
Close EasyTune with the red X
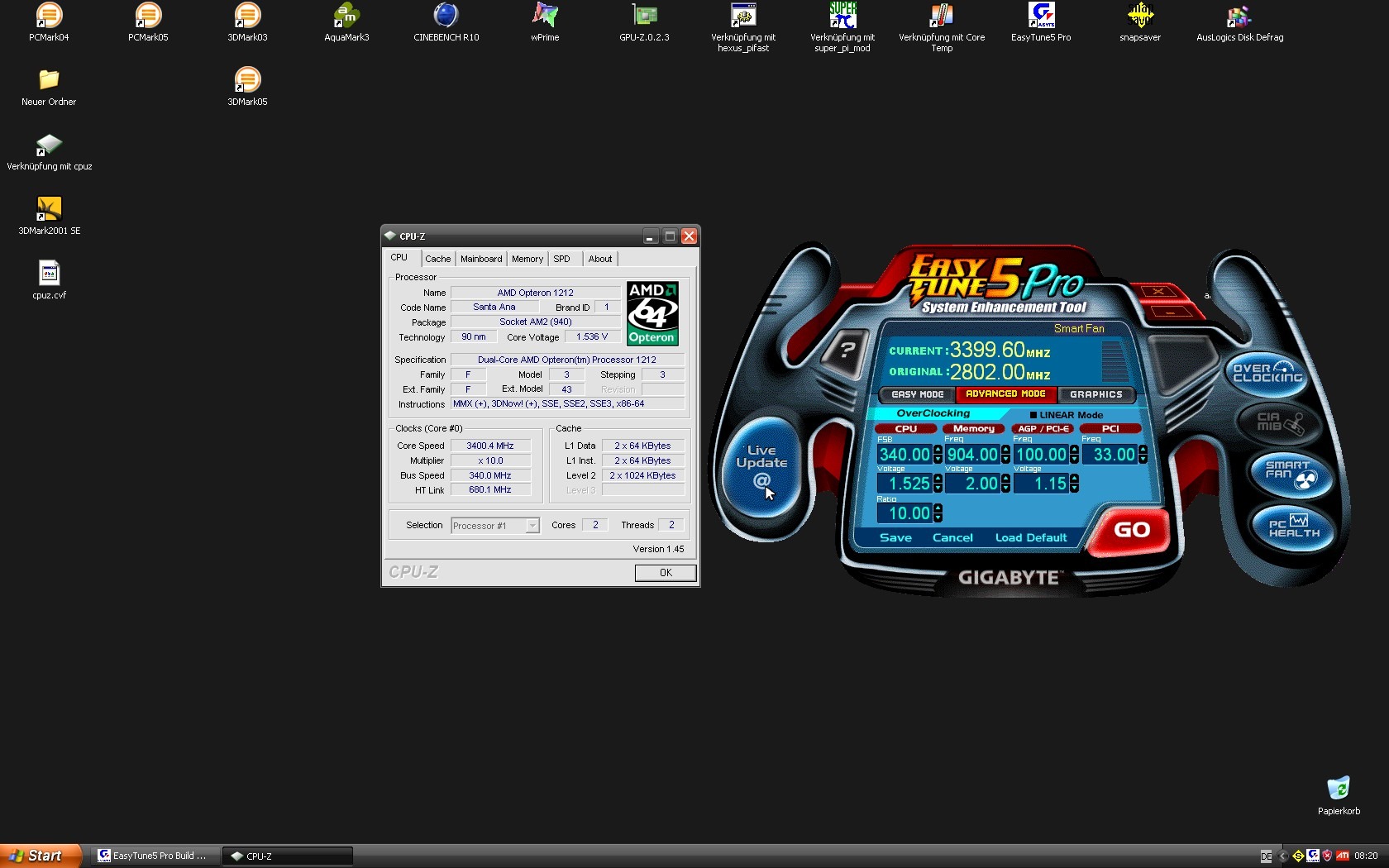[x=1158, y=292]
